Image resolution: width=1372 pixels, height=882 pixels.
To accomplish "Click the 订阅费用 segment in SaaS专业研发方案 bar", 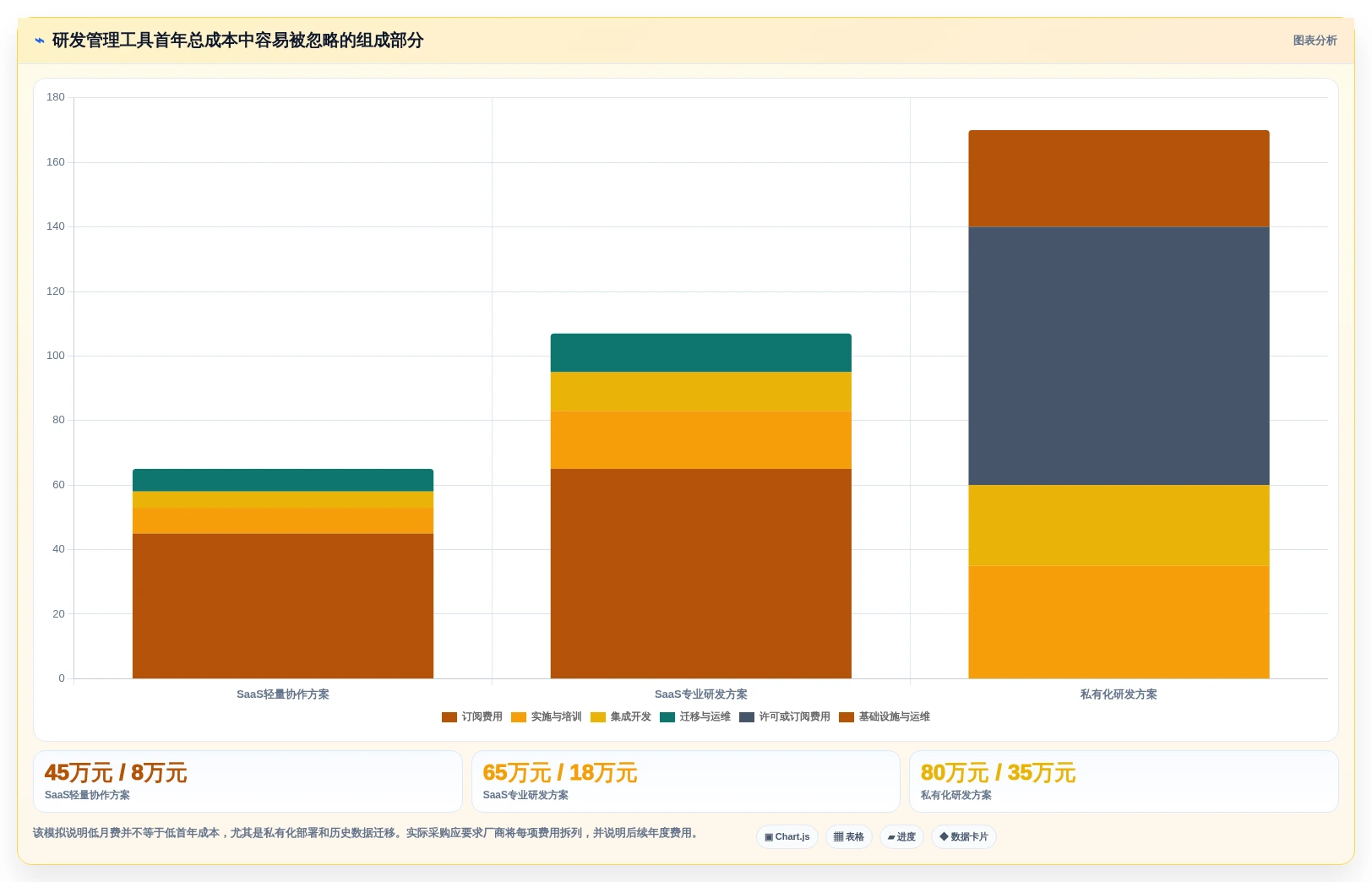I will pyautogui.click(x=701, y=574).
